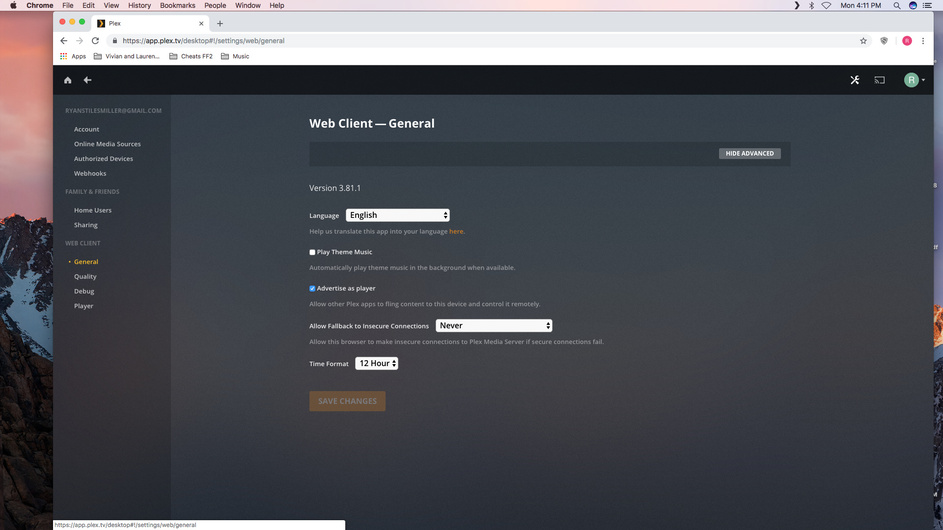Screen dimensions: 943x530
Task: Select General under Web Client
Action: pos(86,262)
